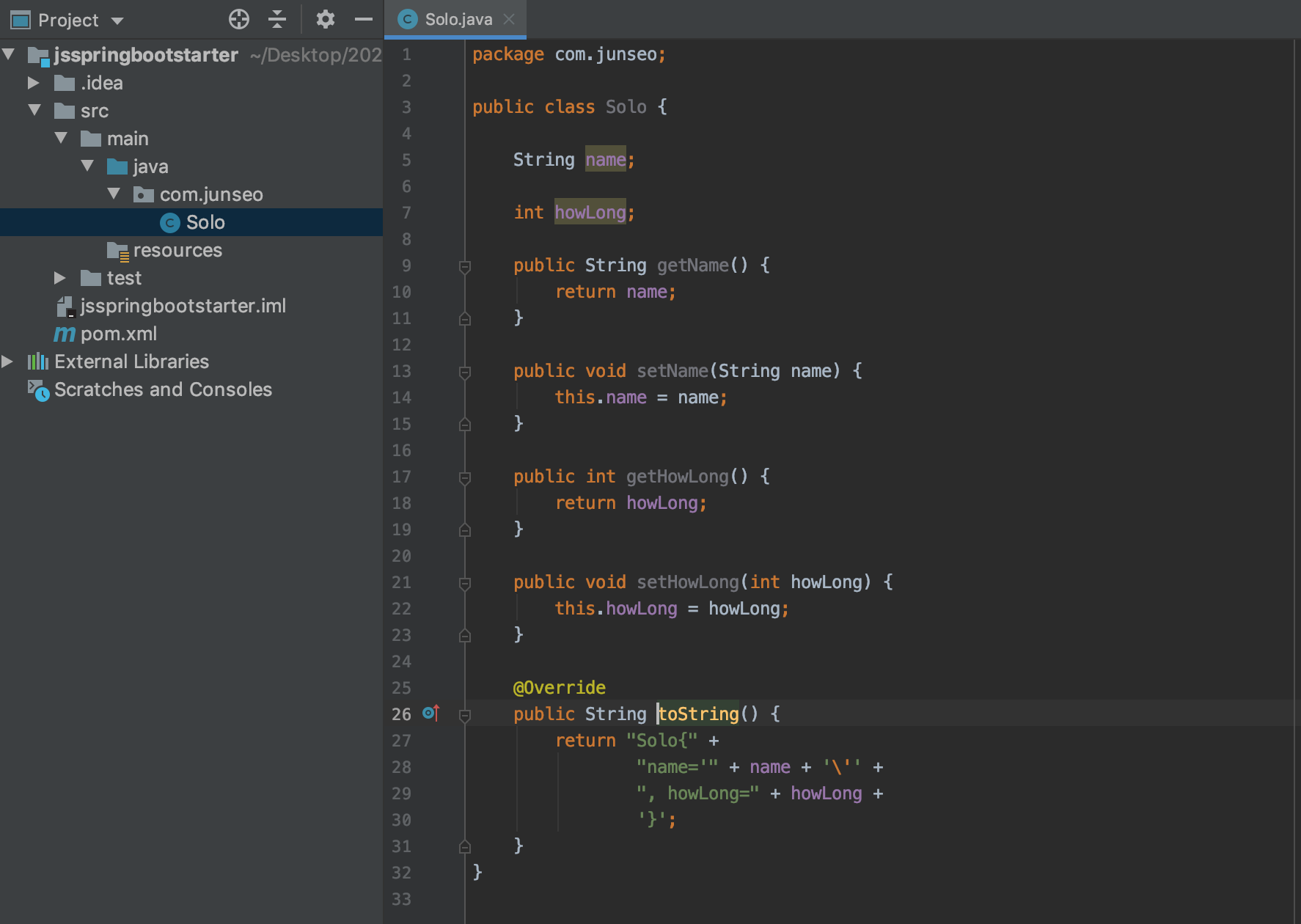Fold the getName method at line 9

coord(465,266)
